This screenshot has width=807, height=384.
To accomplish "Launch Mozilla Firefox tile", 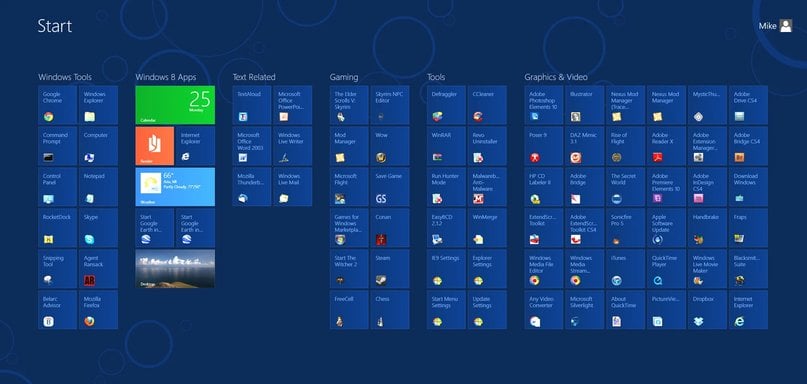I will point(98,310).
